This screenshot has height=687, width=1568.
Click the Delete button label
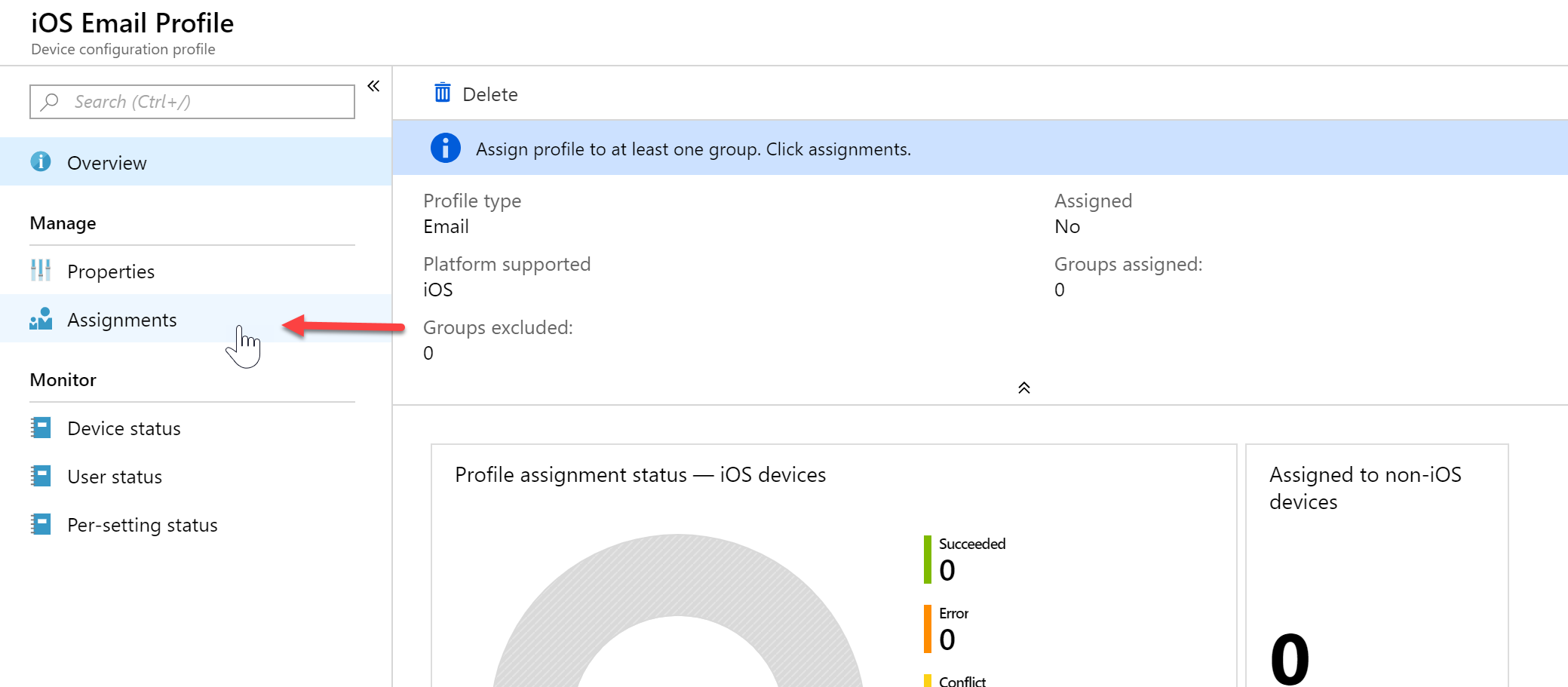pos(490,94)
